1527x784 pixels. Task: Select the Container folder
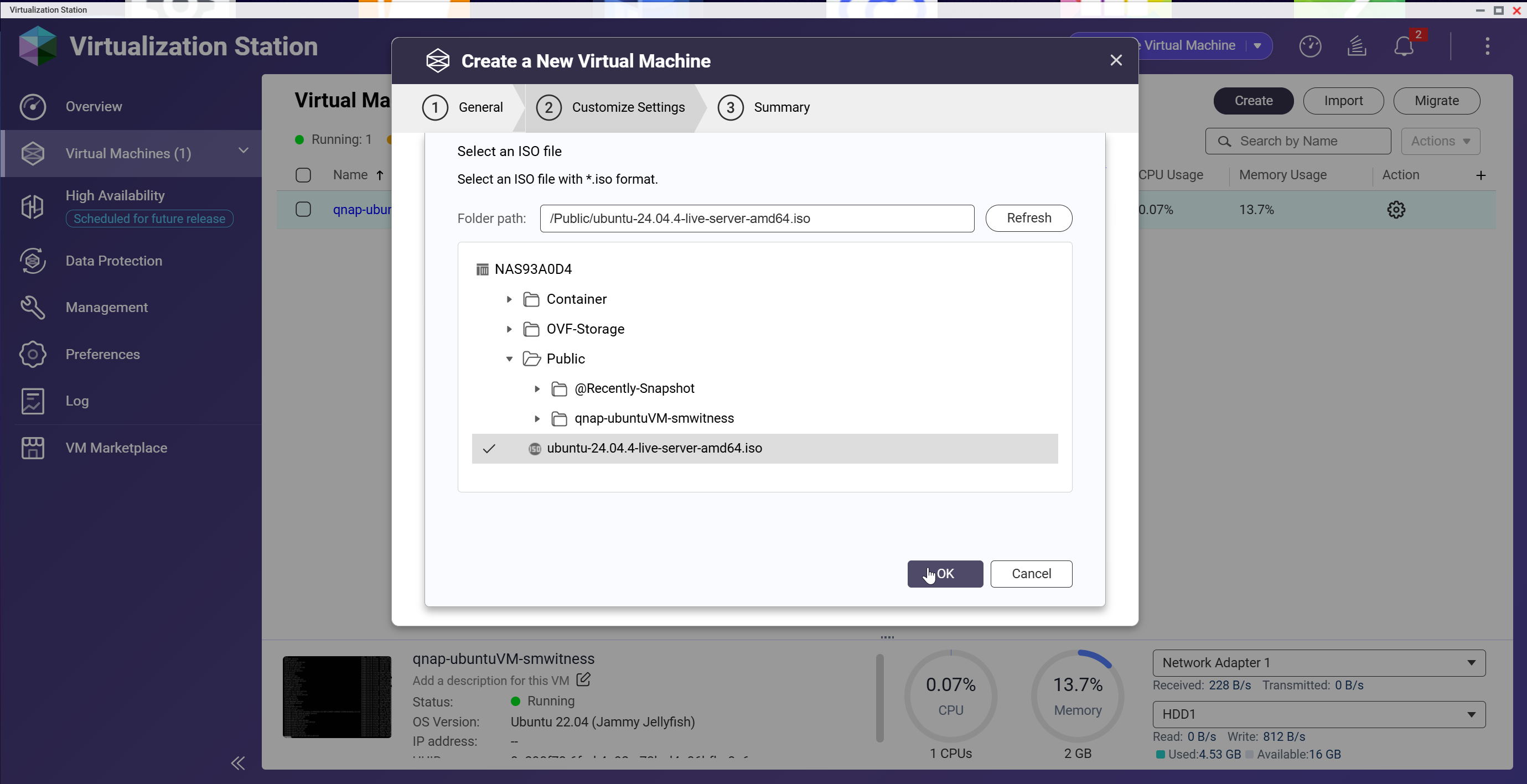tap(576, 299)
